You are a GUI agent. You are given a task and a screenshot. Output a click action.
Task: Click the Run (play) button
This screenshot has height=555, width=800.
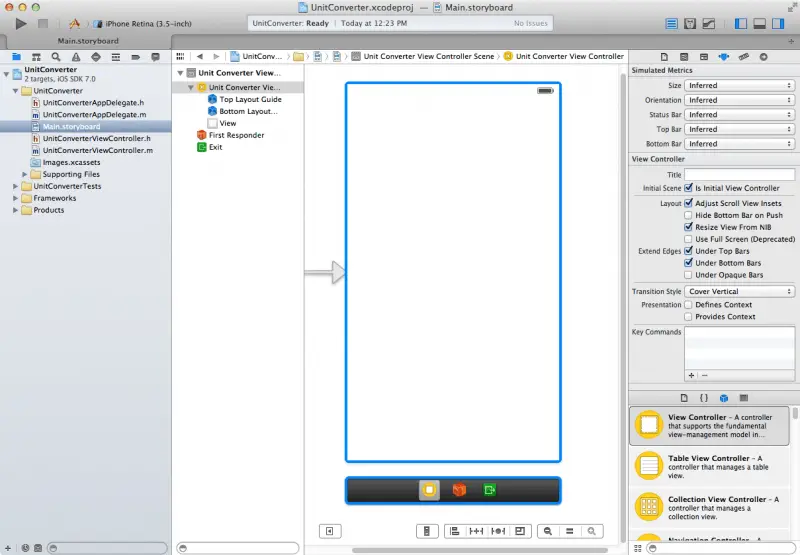(20, 22)
